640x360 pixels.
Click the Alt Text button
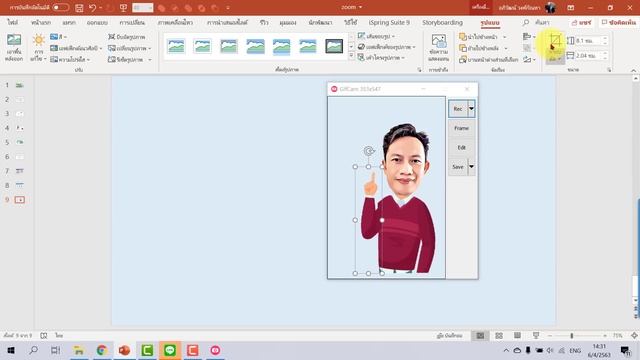tap(439, 48)
